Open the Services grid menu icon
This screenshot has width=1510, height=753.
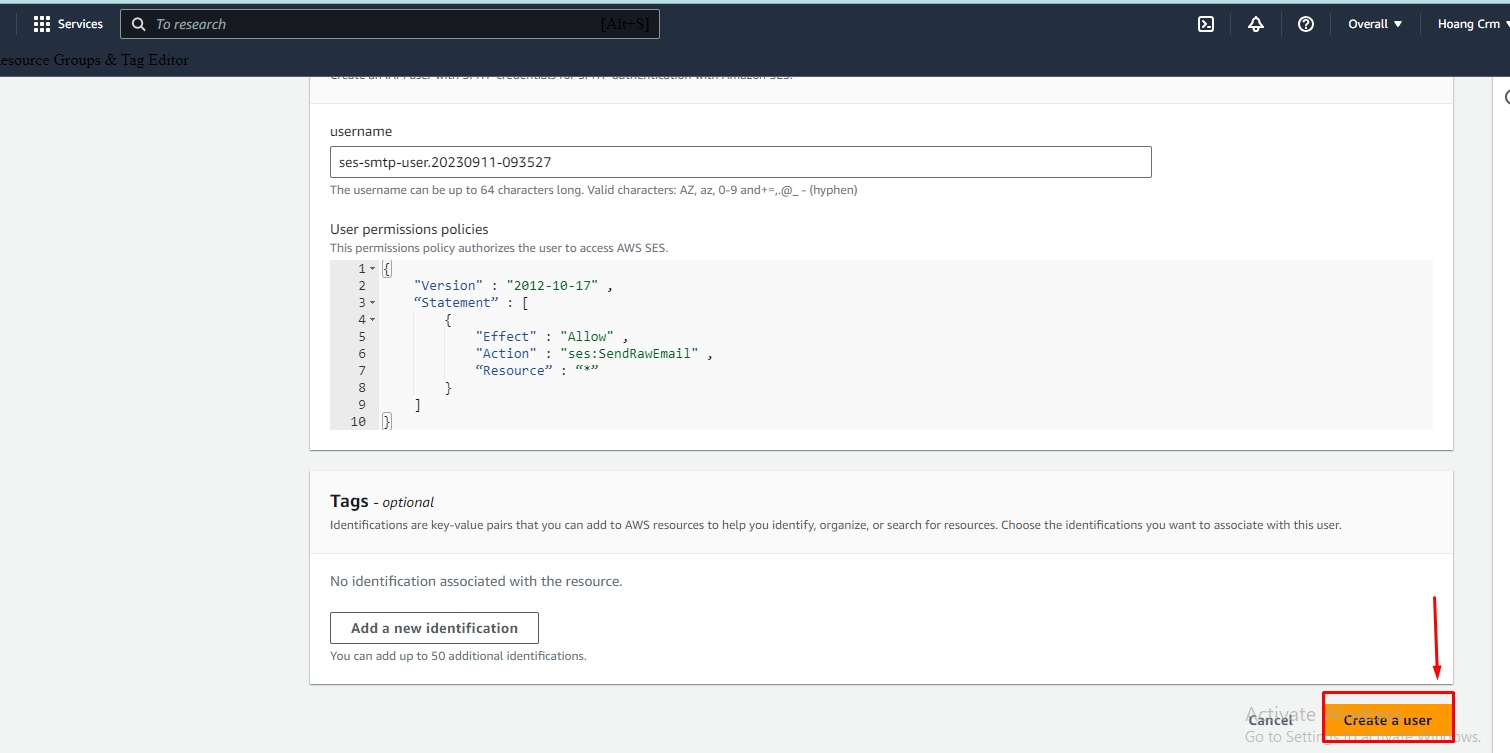(42, 24)
